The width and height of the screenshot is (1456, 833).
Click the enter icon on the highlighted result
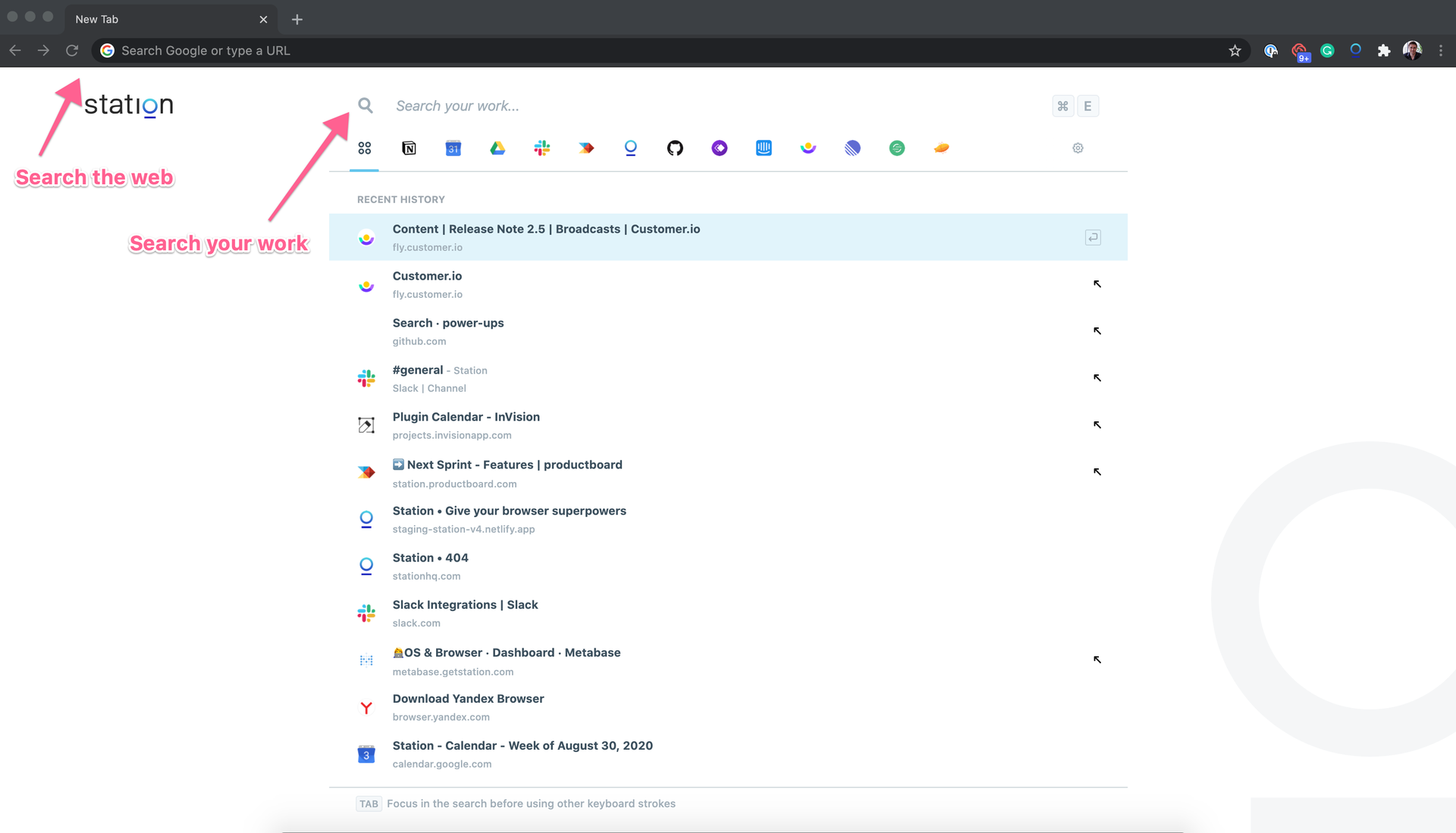click(1093, 237)
